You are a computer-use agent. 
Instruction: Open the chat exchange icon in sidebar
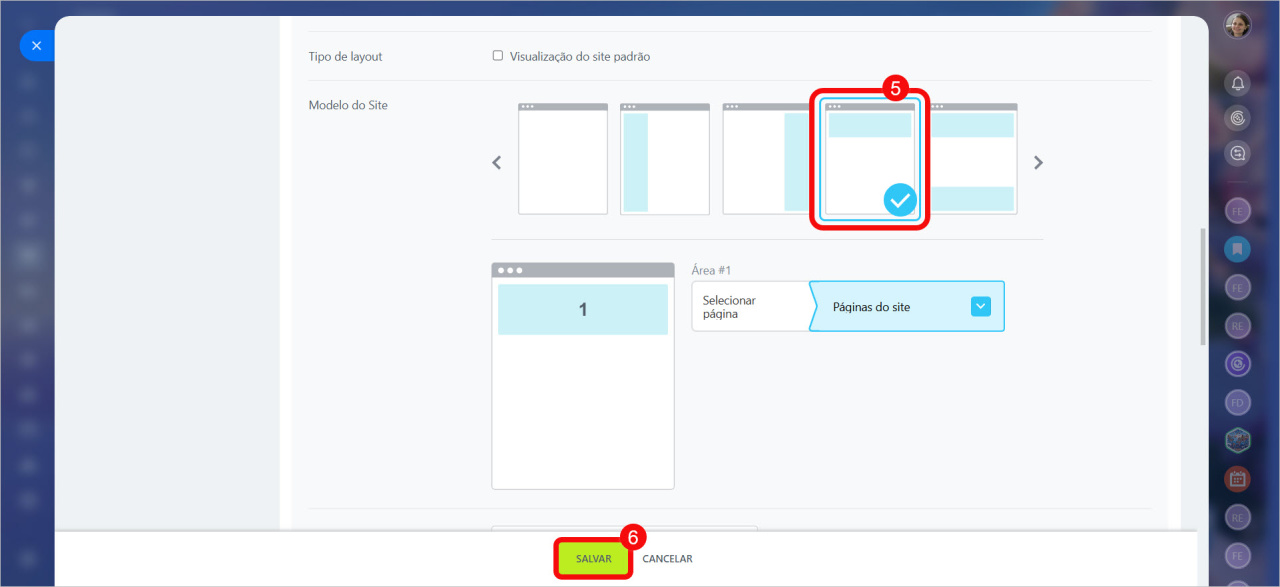point(1238,153)
